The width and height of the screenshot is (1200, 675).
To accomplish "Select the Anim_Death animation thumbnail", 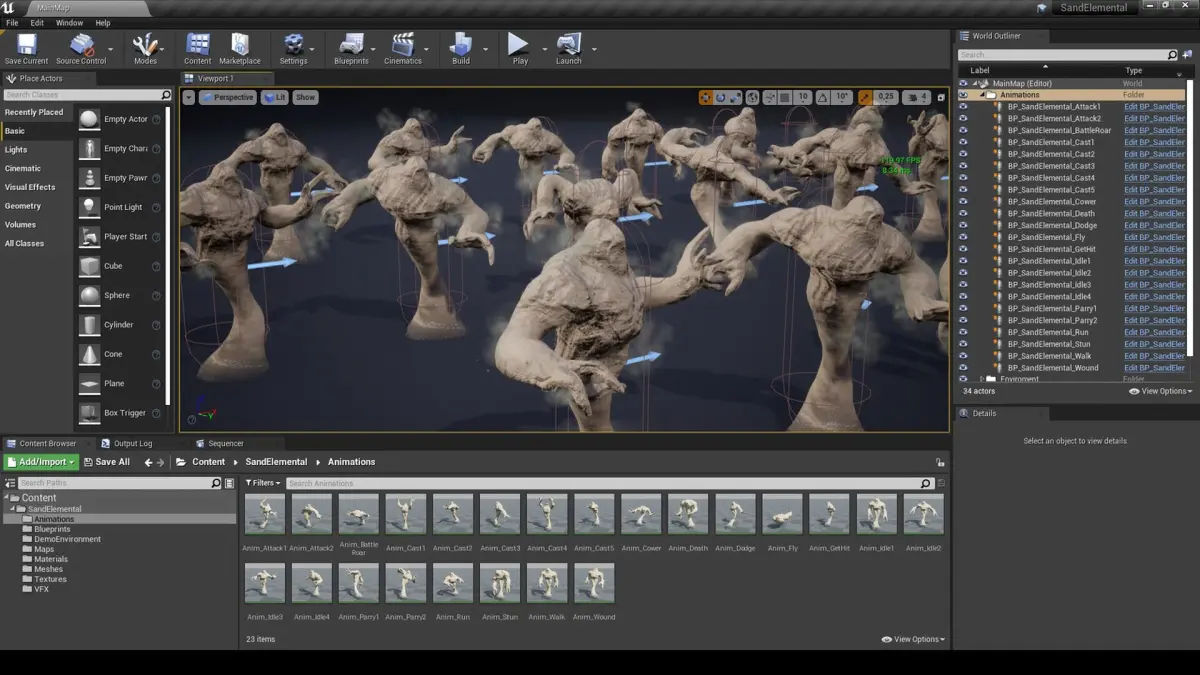I will 688,514.
